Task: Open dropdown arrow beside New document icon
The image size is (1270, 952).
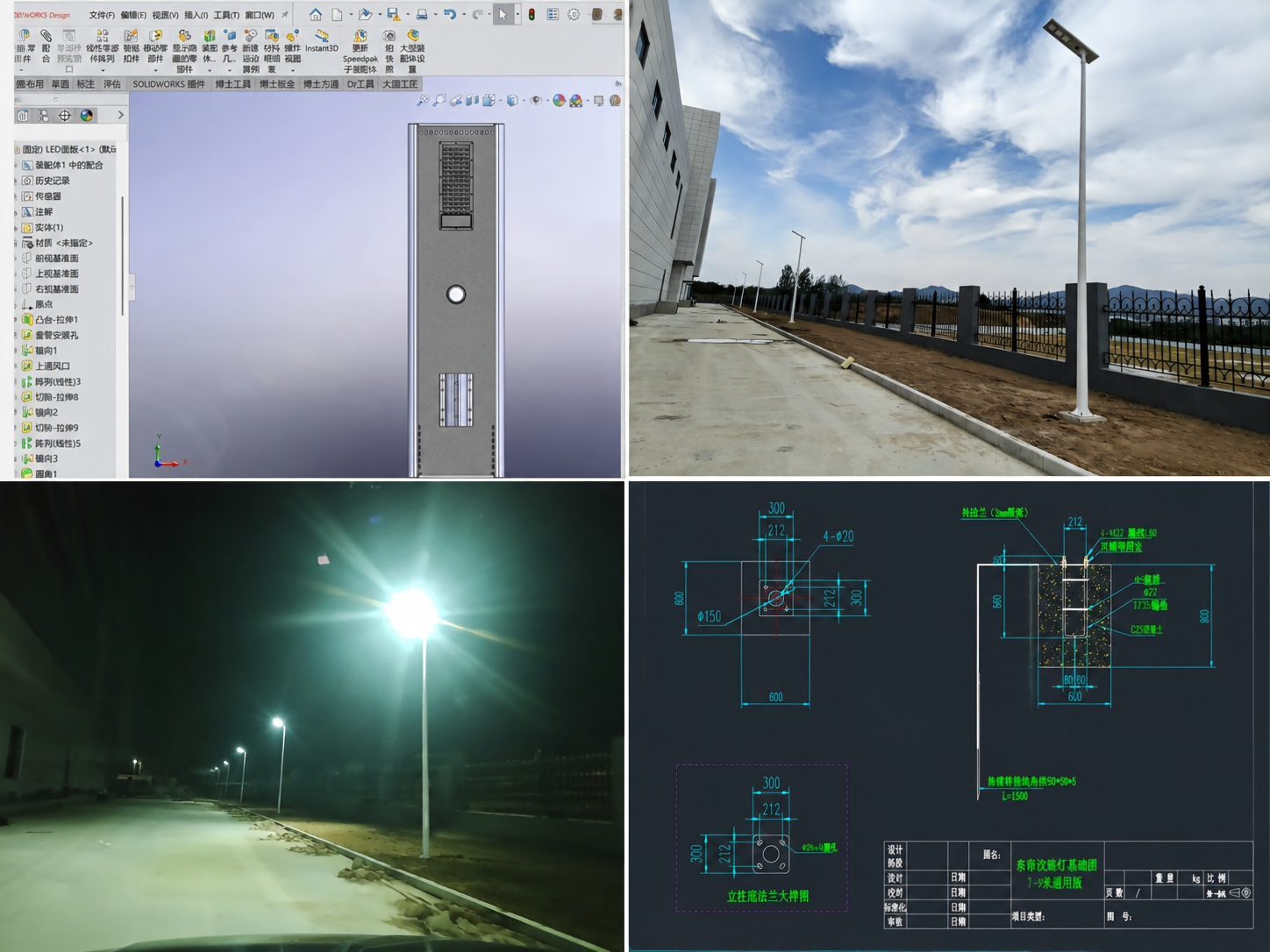Action: (350, 15)
